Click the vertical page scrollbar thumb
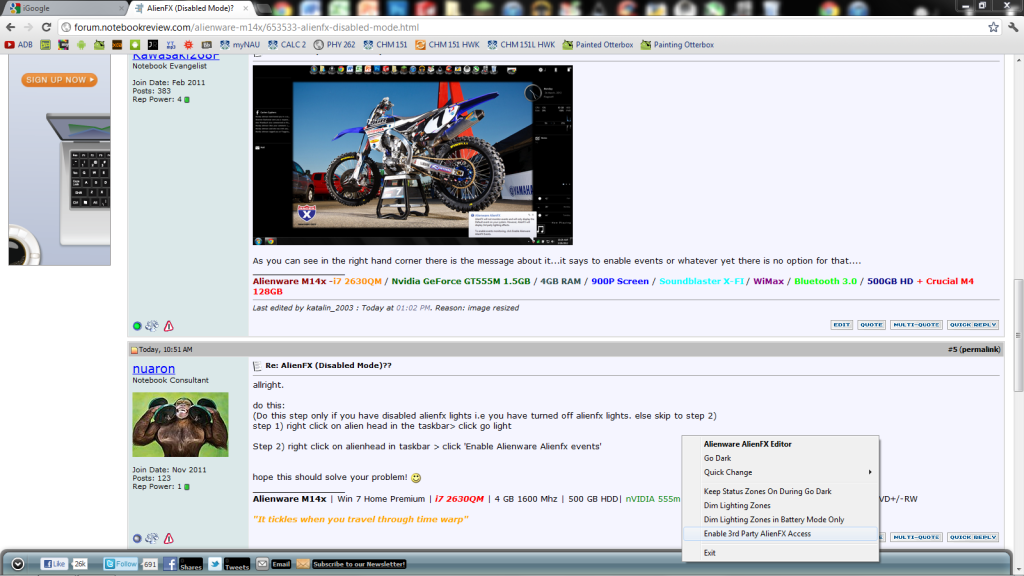This screenshot has height=576, width=1024. (x=1018, y=335)
